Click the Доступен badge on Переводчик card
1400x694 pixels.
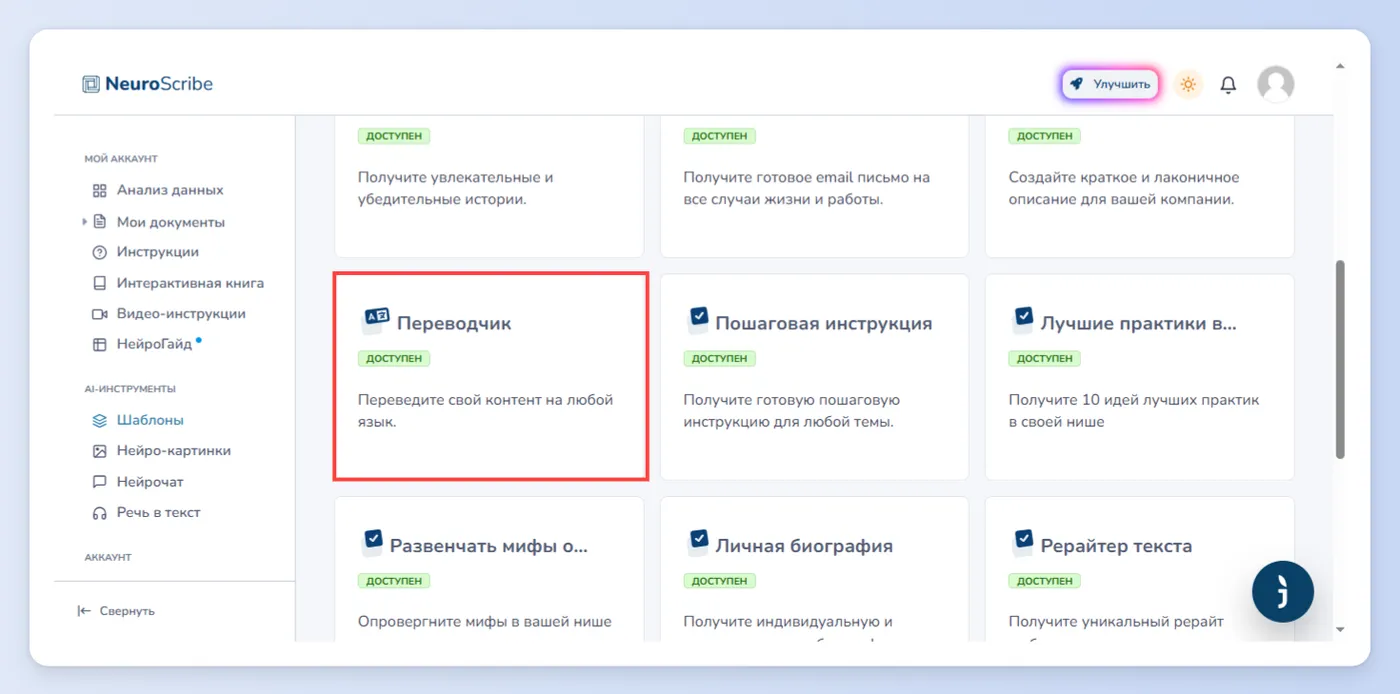(x=394, y=358)
